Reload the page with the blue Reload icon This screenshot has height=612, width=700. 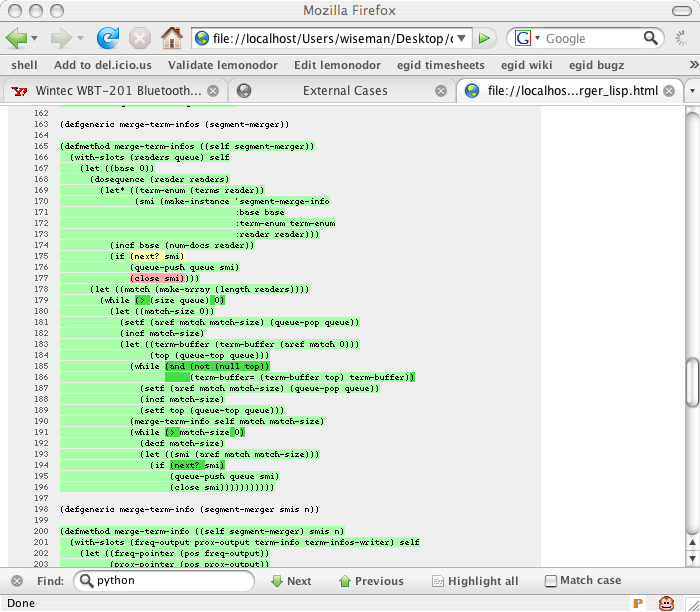[108, 38]
